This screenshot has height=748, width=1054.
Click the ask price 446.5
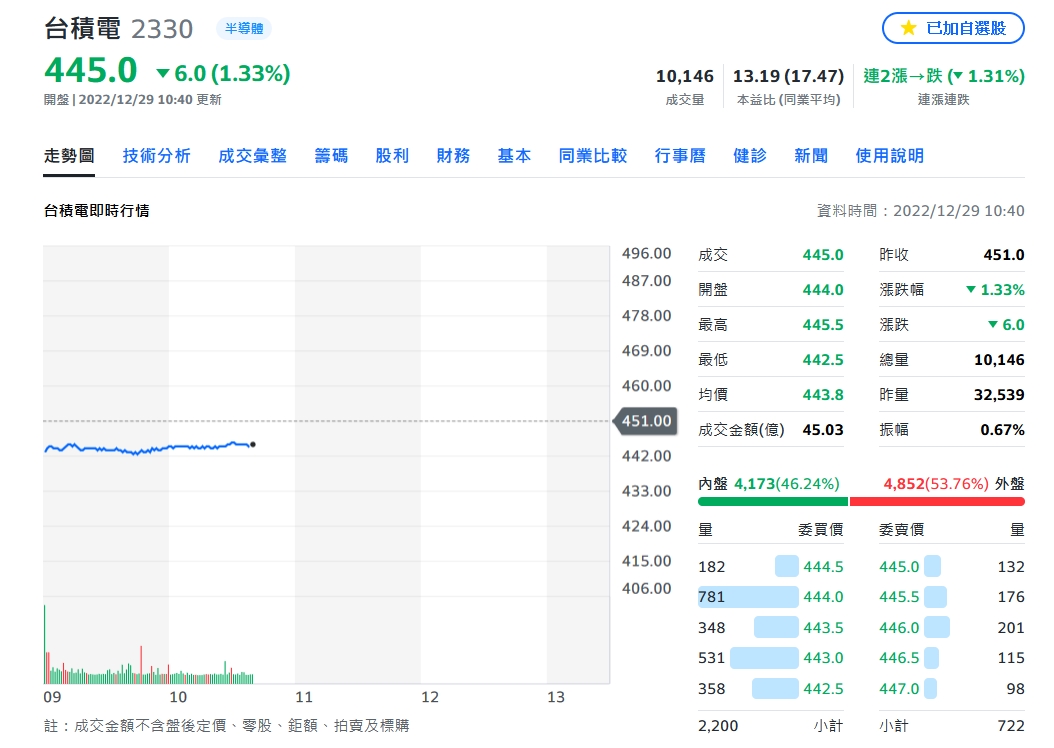(899, 658)
